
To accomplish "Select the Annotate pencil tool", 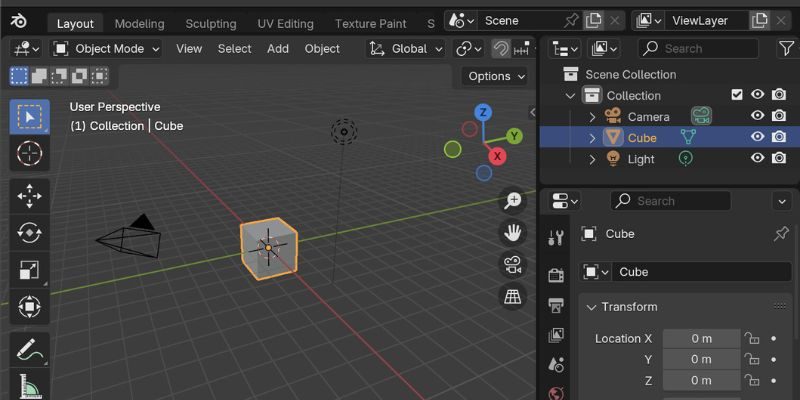I will (x=30, y=350).
